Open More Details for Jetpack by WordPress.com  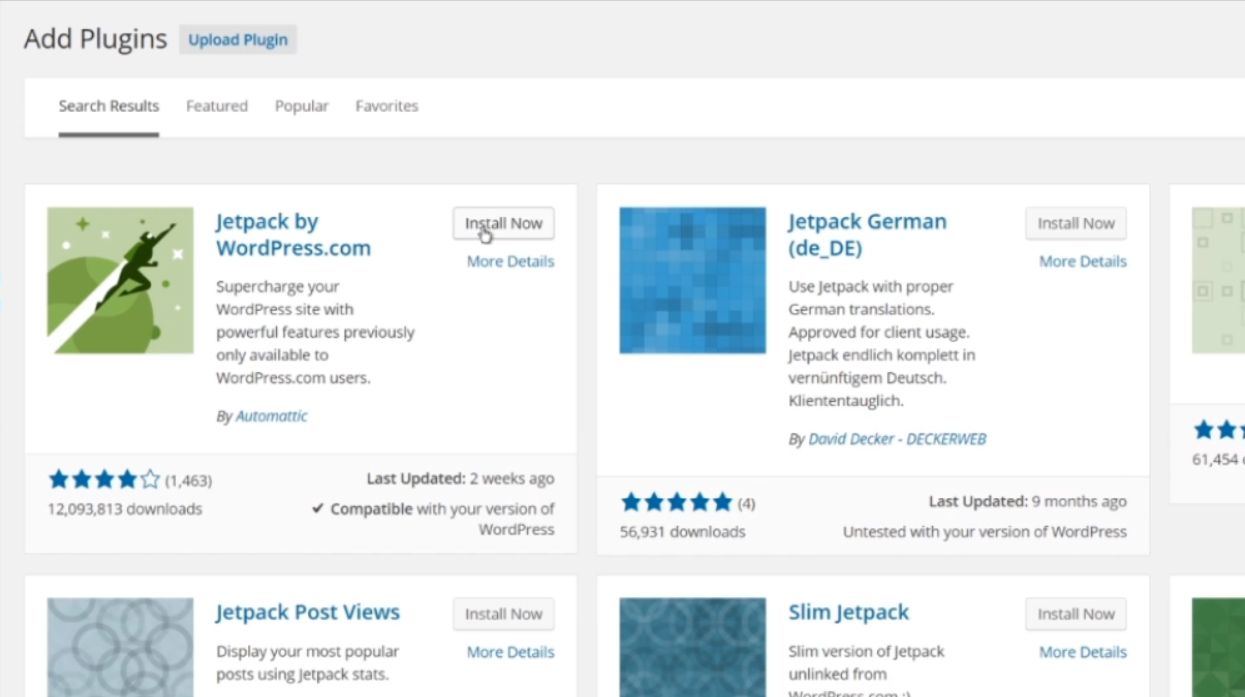(510, 261)
